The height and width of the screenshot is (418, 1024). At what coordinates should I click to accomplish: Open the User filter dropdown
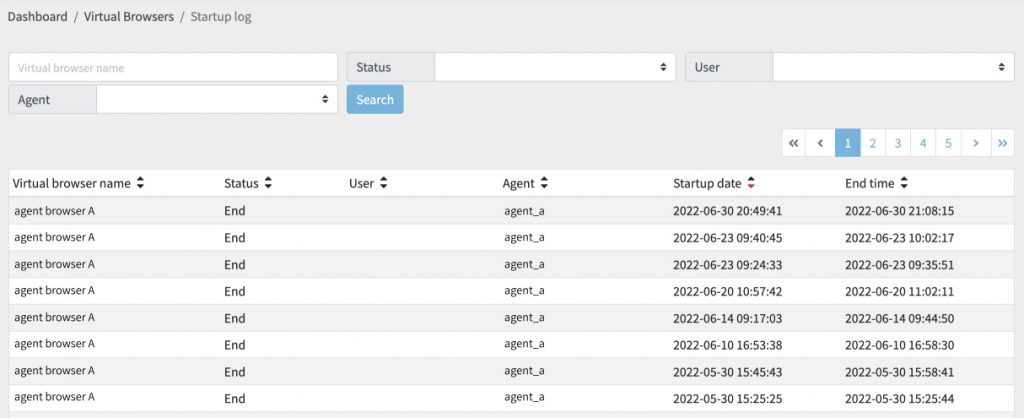(893, 67)
